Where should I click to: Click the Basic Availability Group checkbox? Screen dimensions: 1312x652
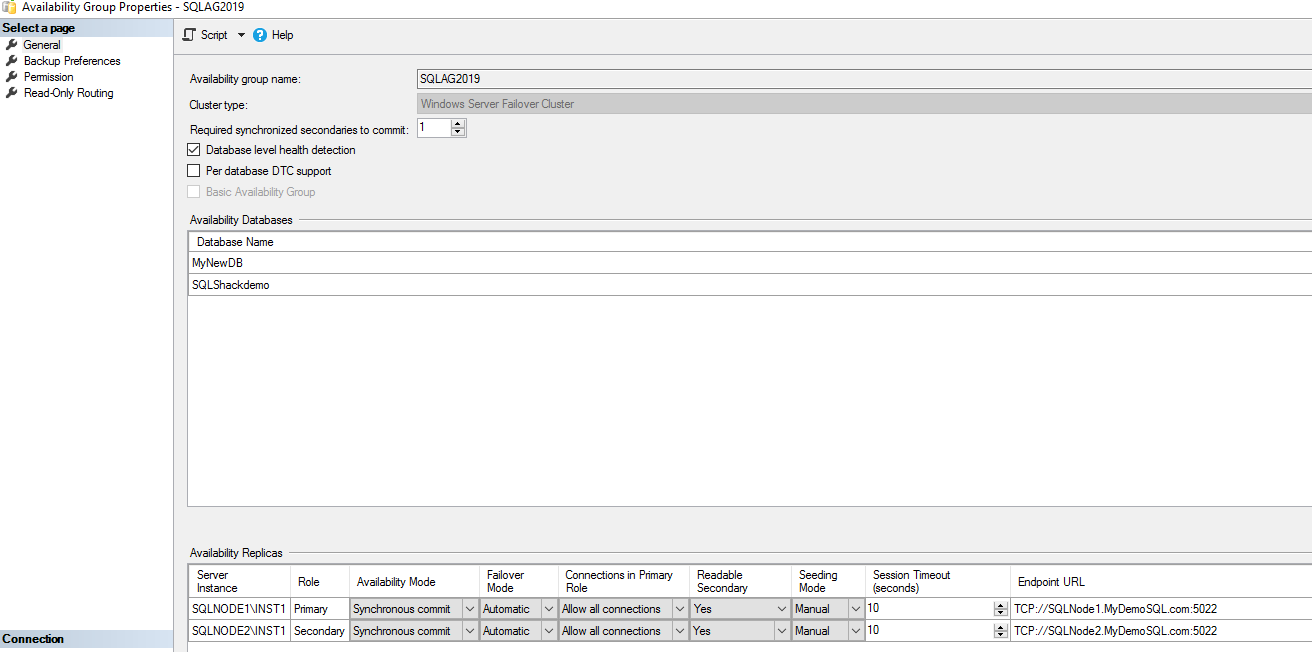[194, 192]
